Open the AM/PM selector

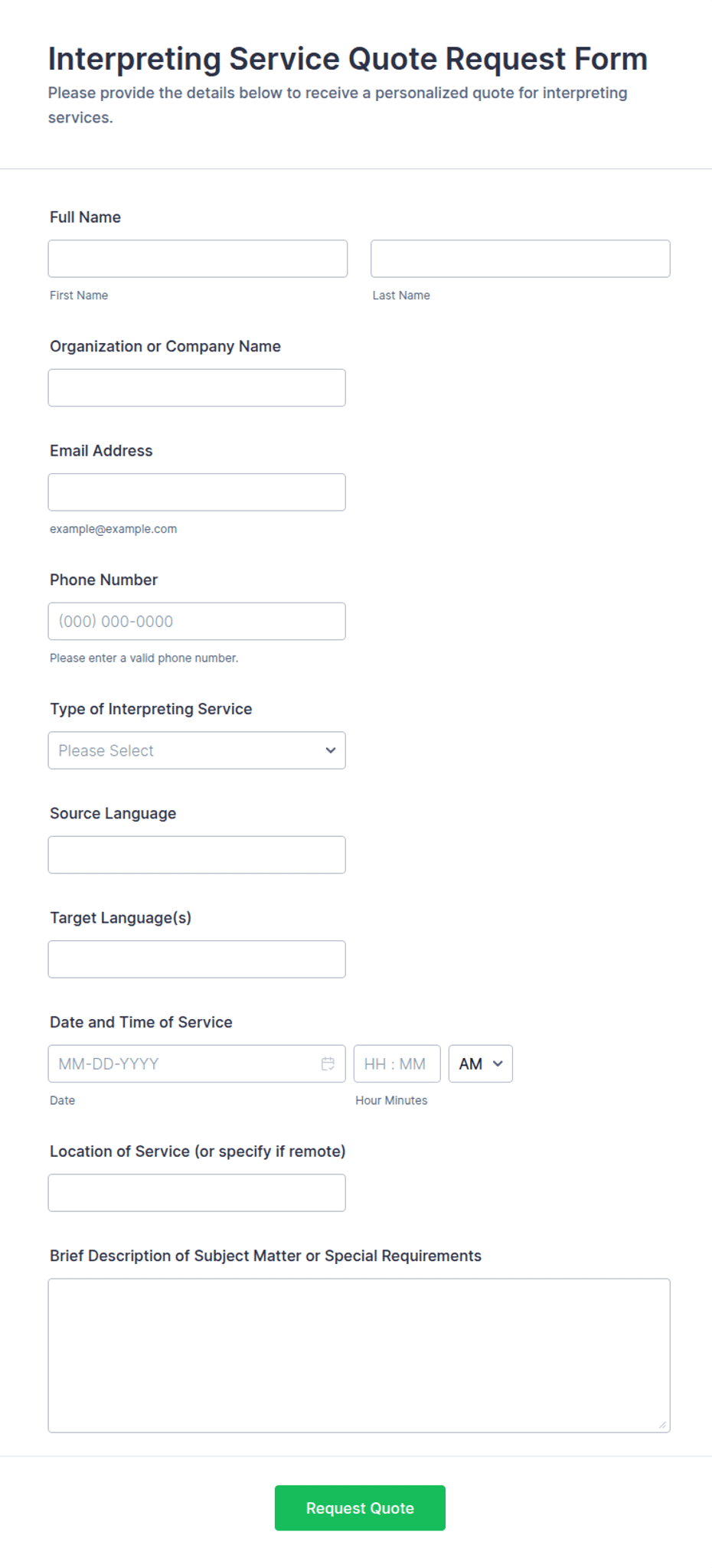coord(480,1063)
